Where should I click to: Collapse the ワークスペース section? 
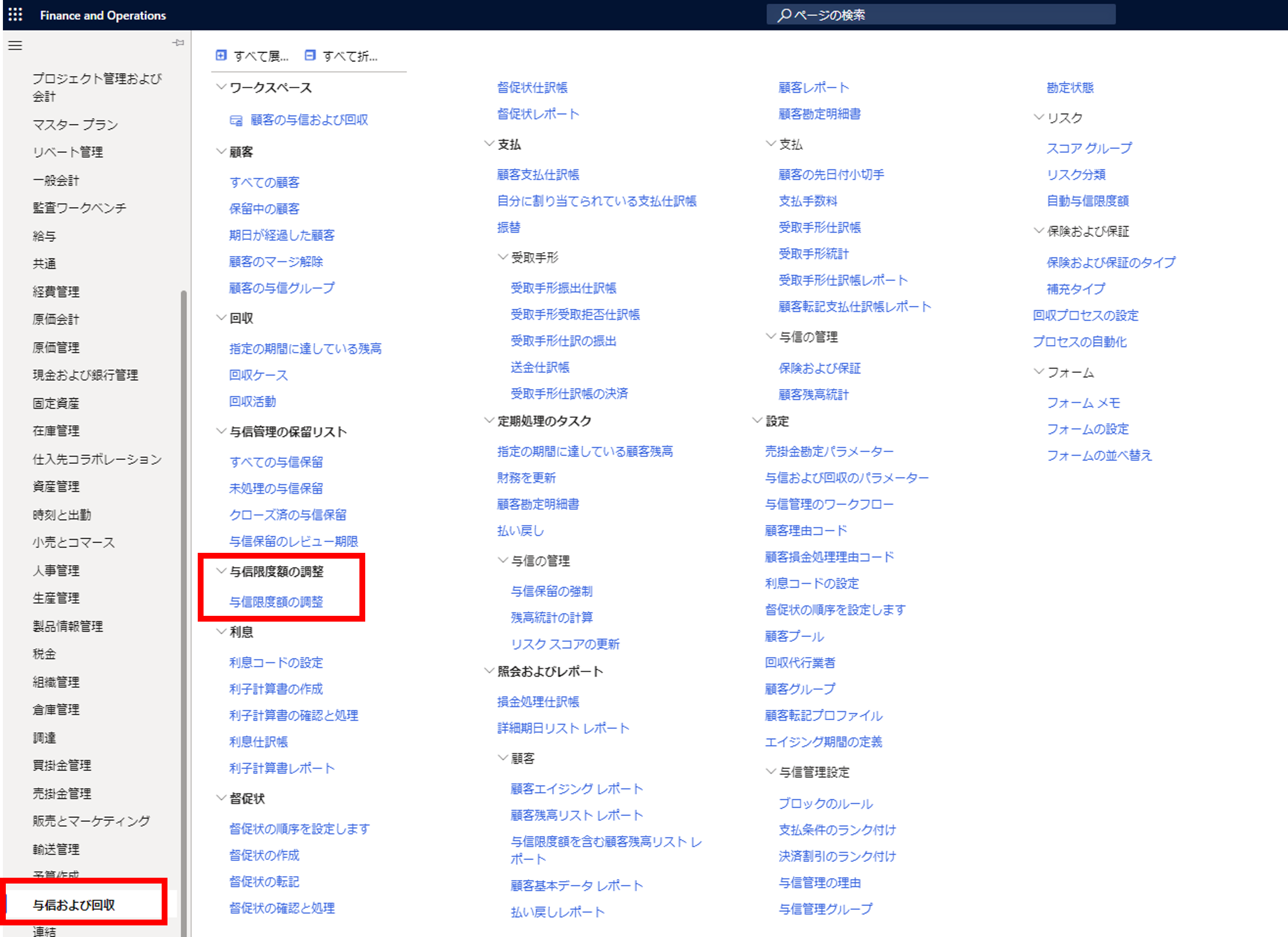point(221,87)
